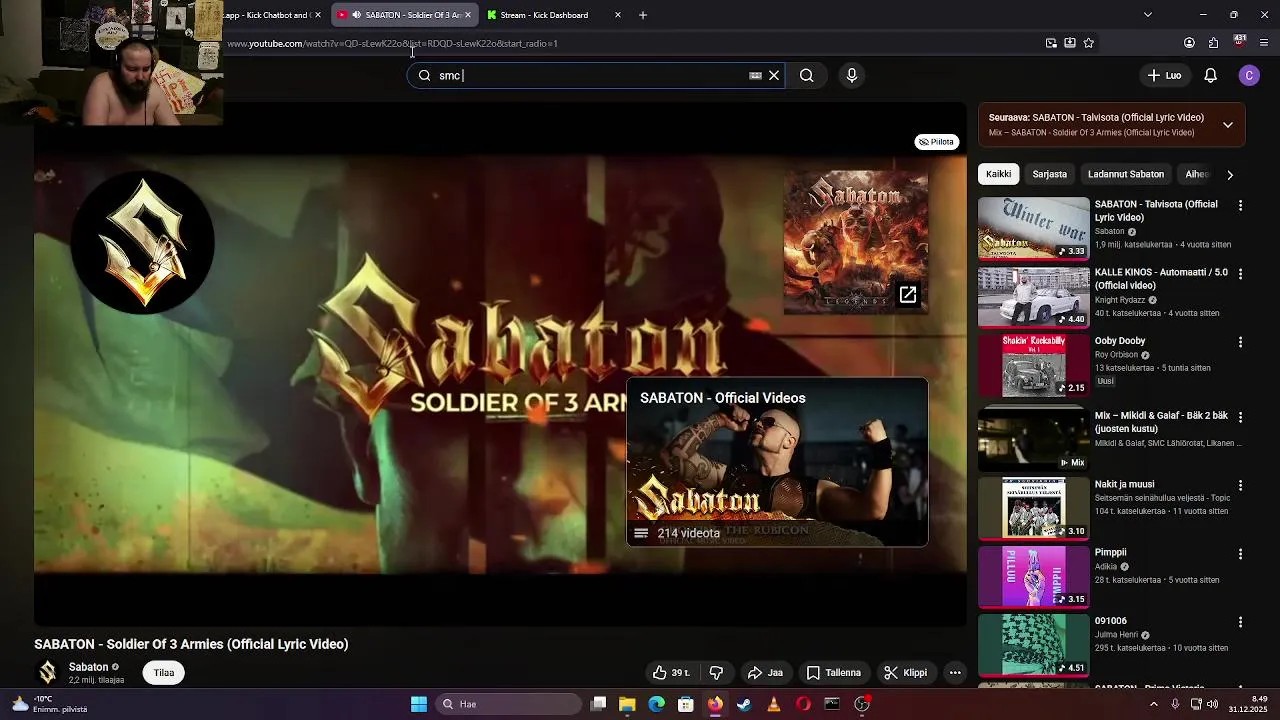This screenshot has width=1280, height=720.
Task: Open the Pimppii video title
Action: 1110,552
